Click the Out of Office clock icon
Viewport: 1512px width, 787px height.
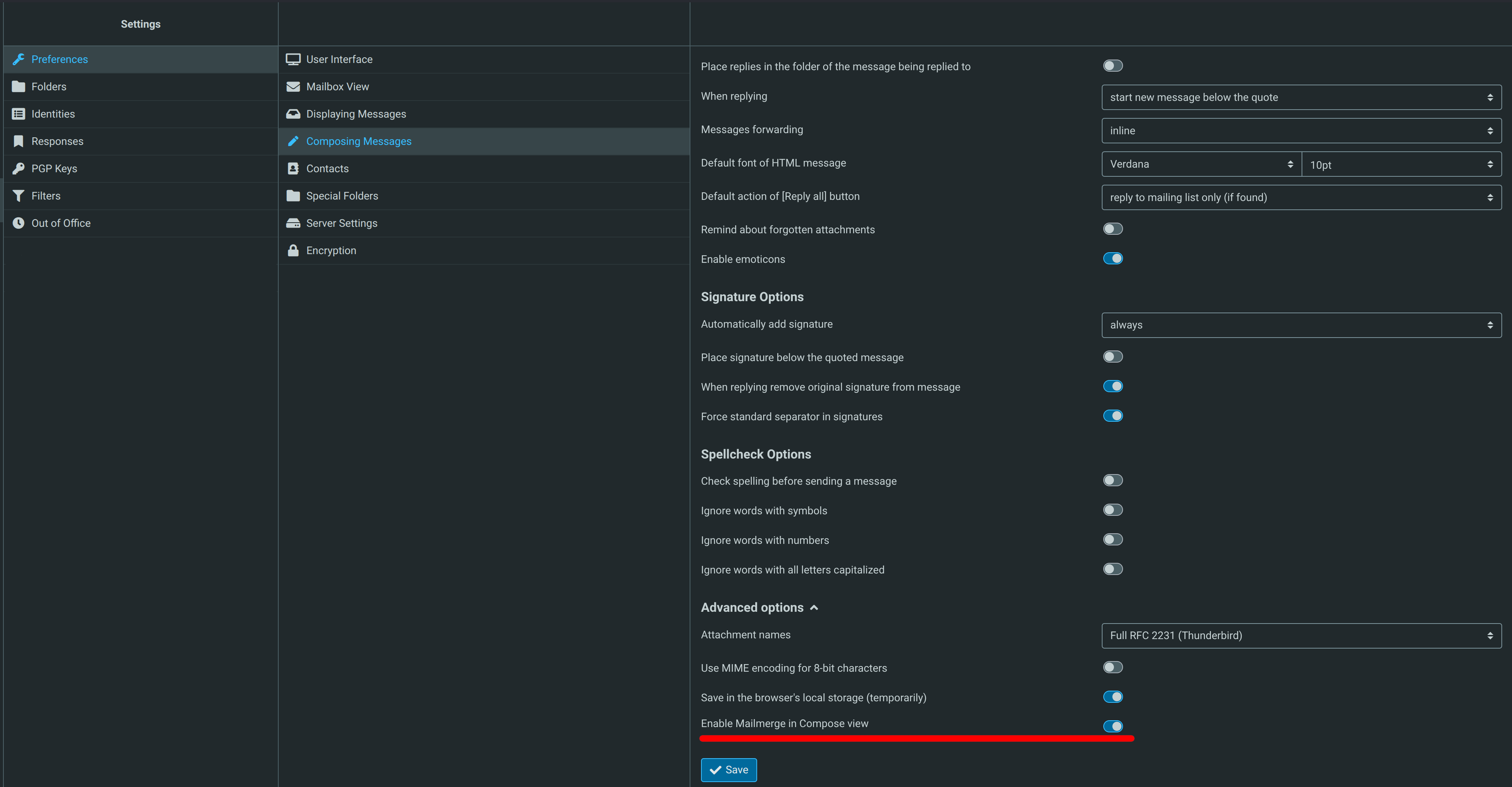(18, 223)
